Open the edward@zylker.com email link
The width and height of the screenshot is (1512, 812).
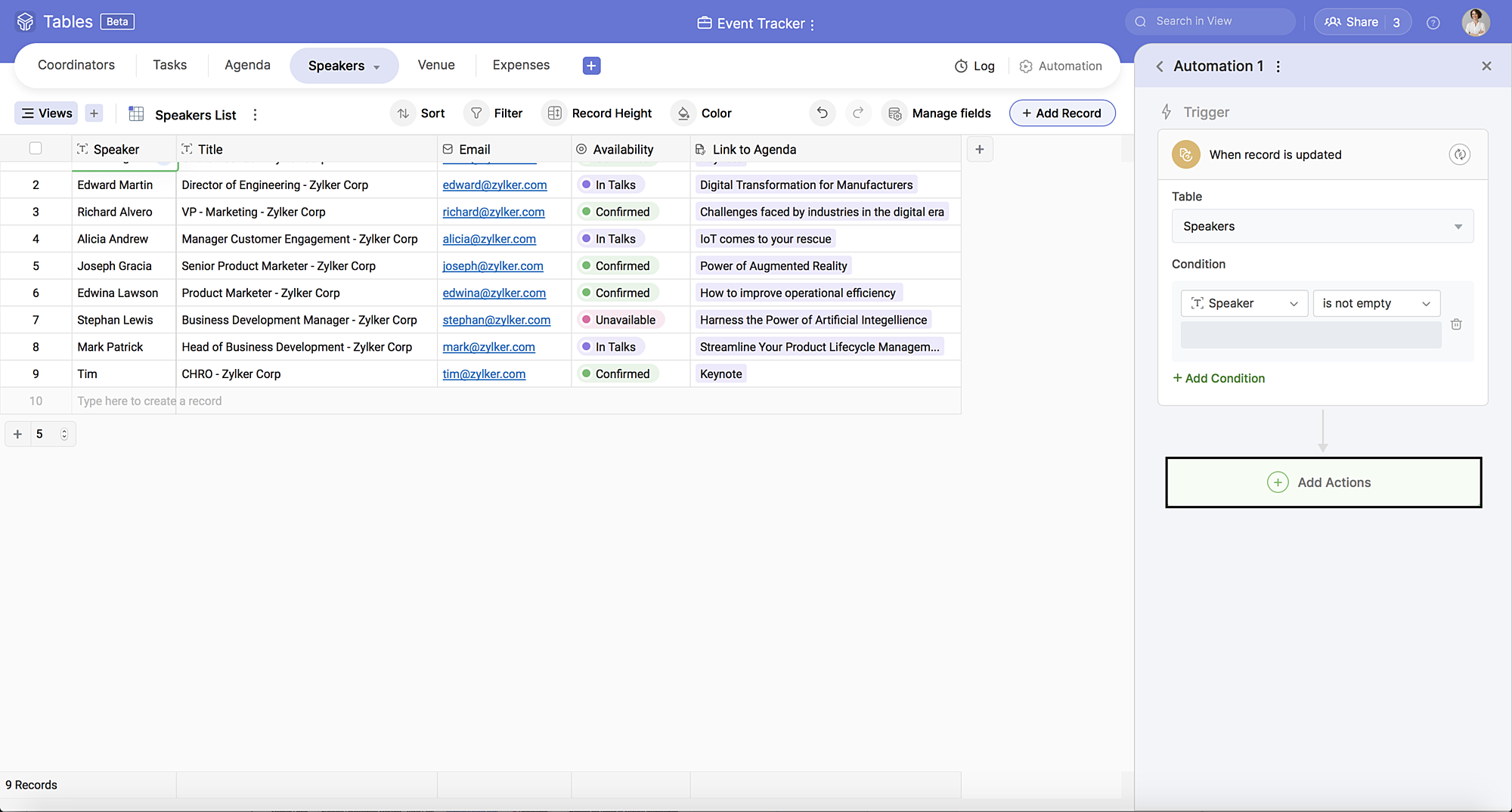click(494, 185)
